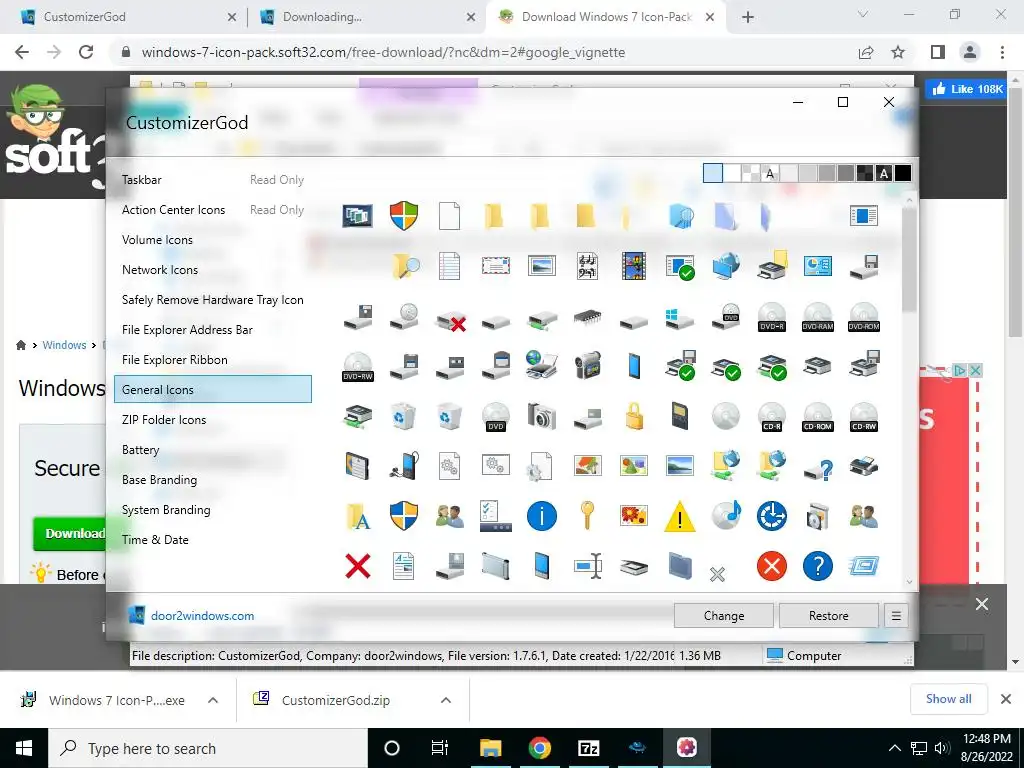Image resolution: width=1024 pixels, height=768 pixels.
Task: Pick the DVD-R disc icon
Action: 772,317
